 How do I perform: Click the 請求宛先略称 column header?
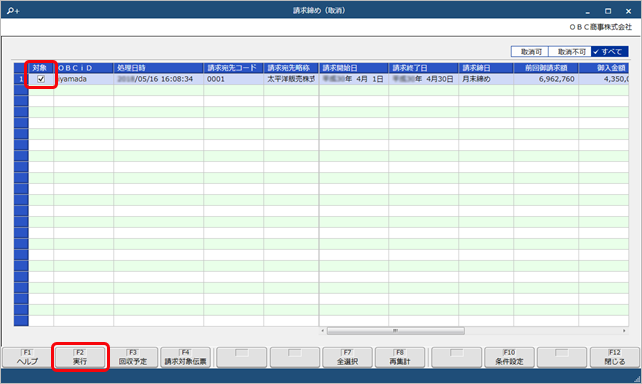[x=291, y=68]
